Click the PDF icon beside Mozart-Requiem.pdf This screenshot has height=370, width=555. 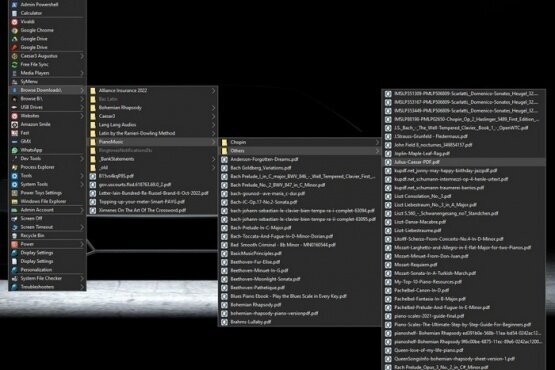pyautogui.click(x=388, y=265)
